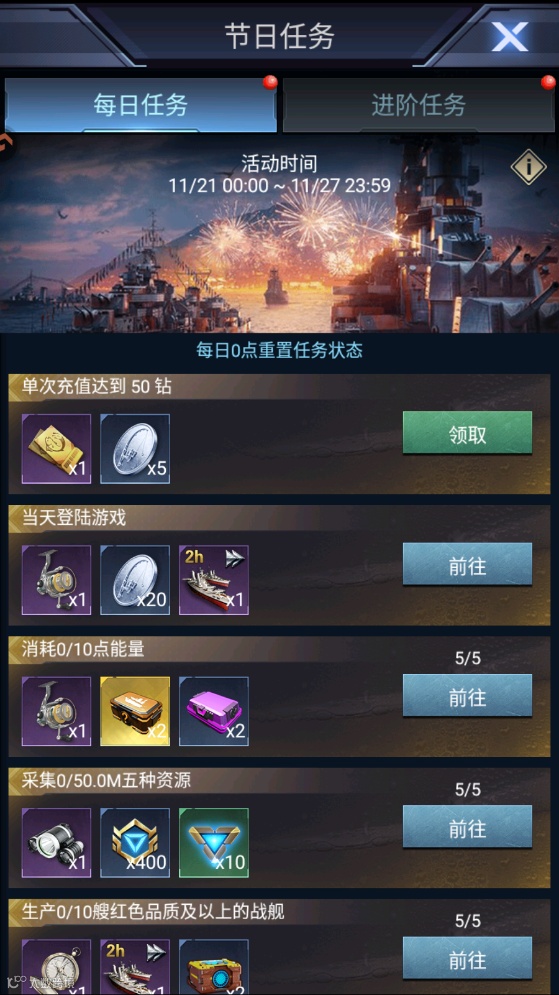This screenshot has width=559, height=995.
Task: Switch to the 进阶任务 tab
Action: click(x=419, y=105)
